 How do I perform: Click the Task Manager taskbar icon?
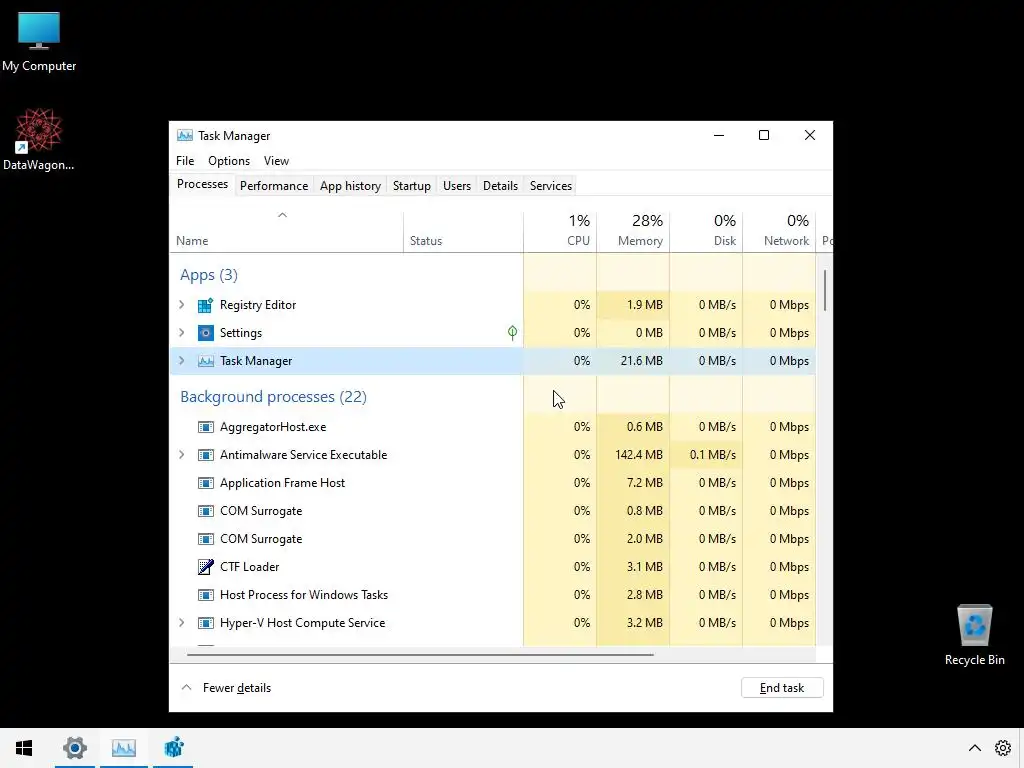click(x=124, y=748)
